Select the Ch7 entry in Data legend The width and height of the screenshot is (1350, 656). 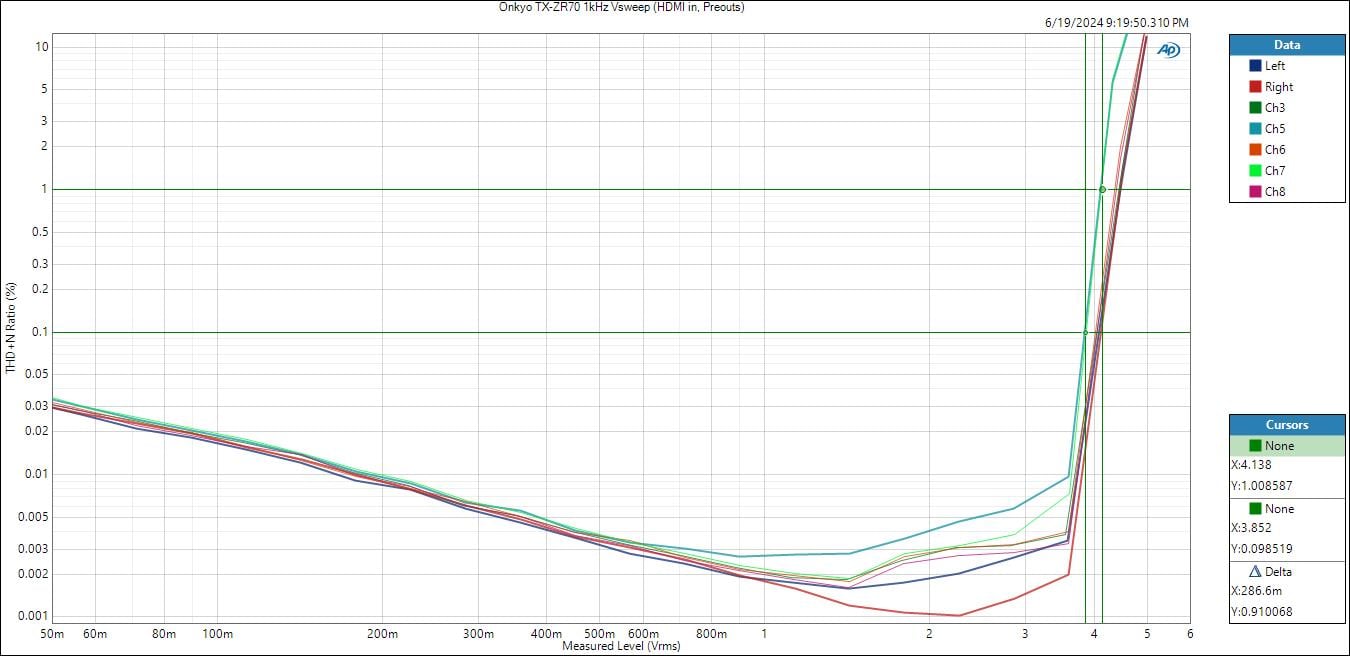tap(1275, 171)
